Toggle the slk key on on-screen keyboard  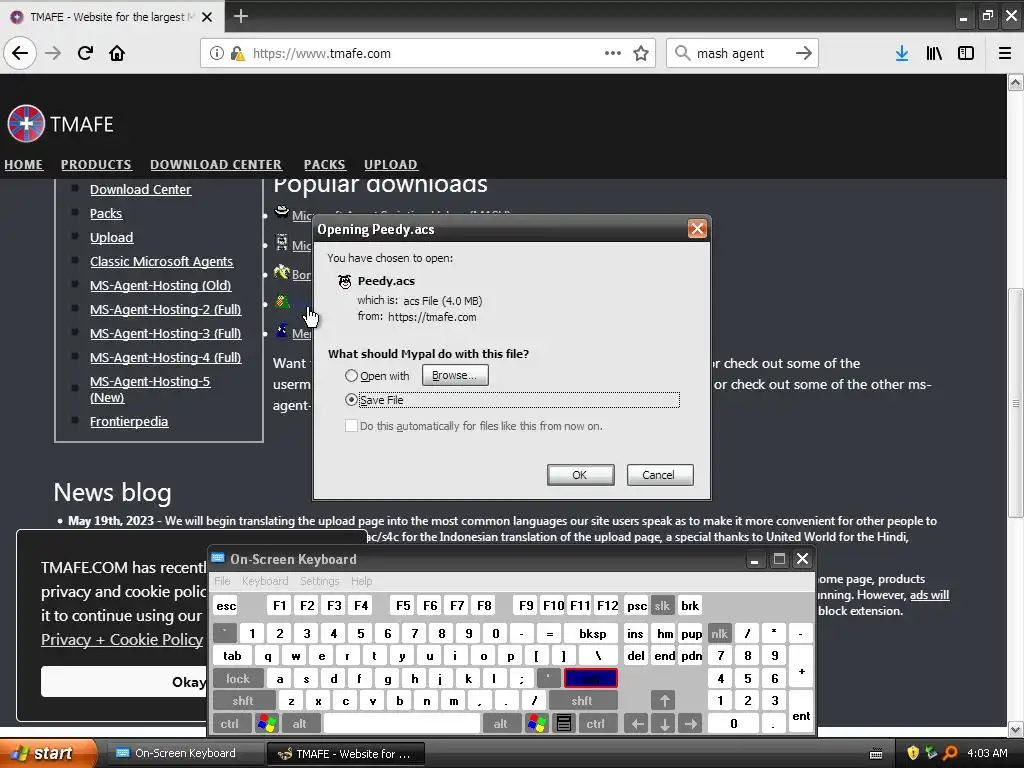[662, 605]
